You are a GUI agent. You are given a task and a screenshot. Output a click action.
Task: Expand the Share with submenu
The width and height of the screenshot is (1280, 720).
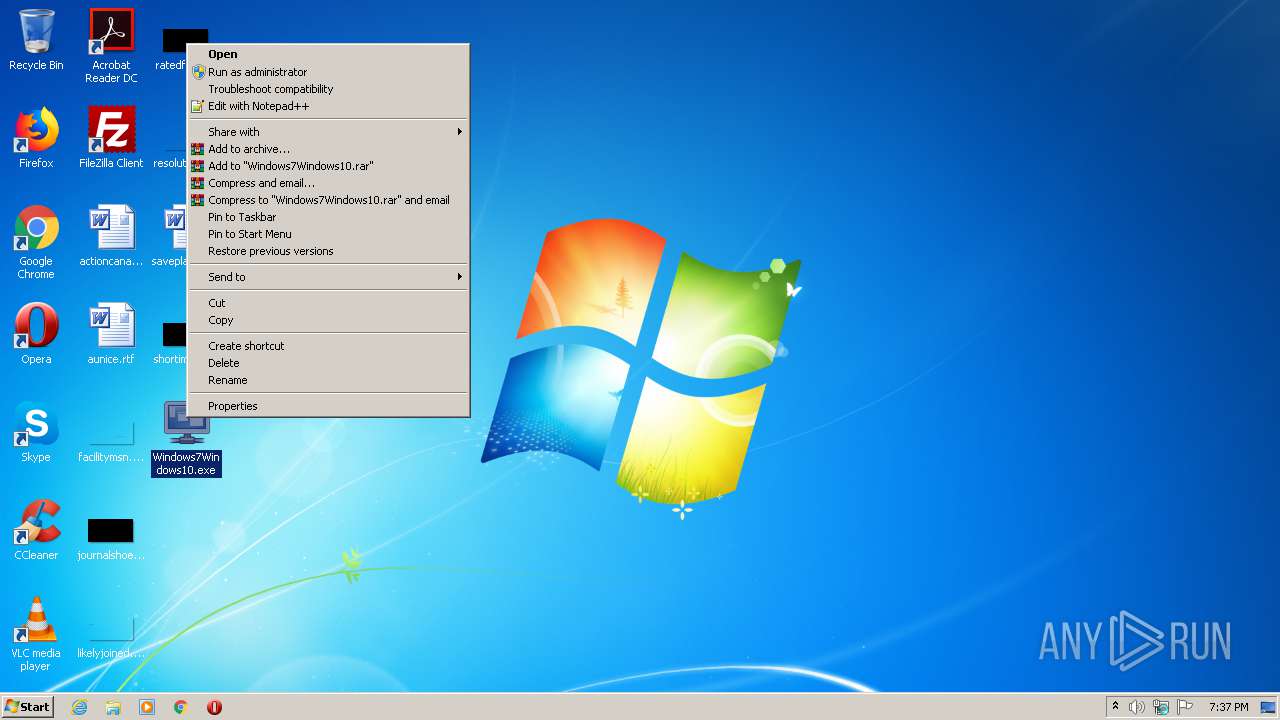click(329, 132)
